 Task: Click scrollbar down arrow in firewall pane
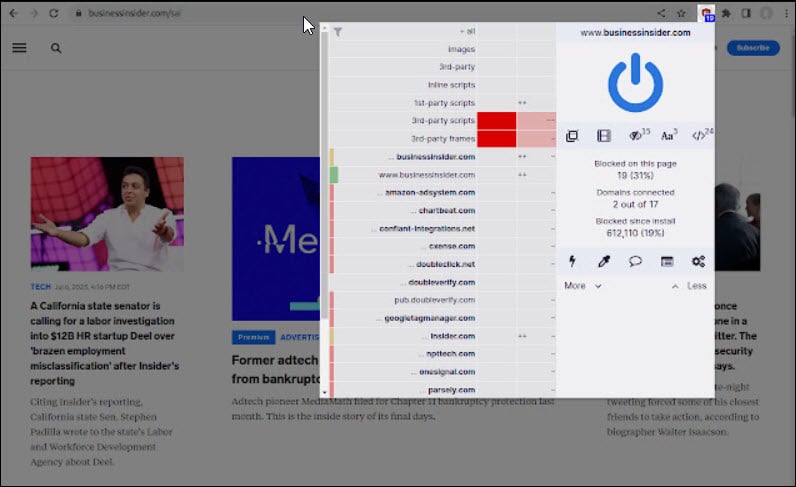pyautogui.click(x=324, y=393)
